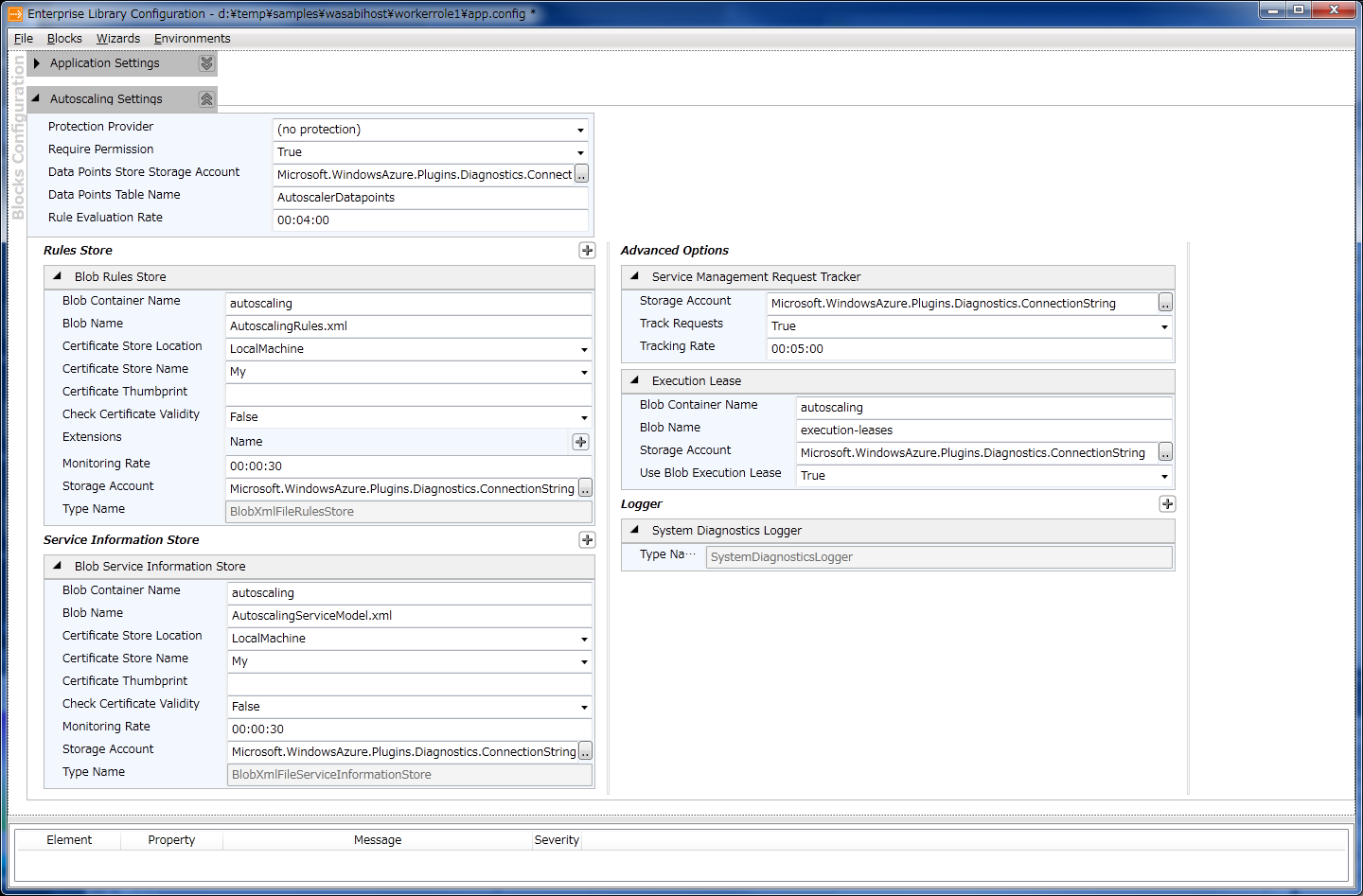Collapse the System Diagnostics Logger section
1363x896 pixels.
coord(635,531)
